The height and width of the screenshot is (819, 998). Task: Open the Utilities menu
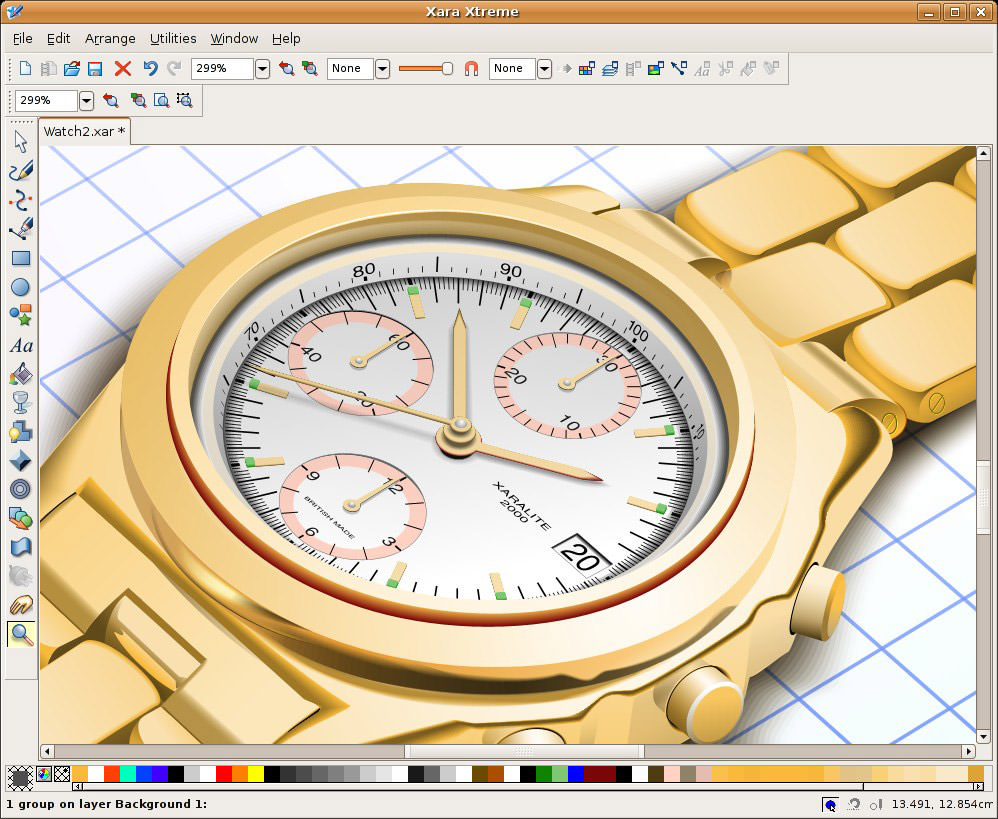173,38
